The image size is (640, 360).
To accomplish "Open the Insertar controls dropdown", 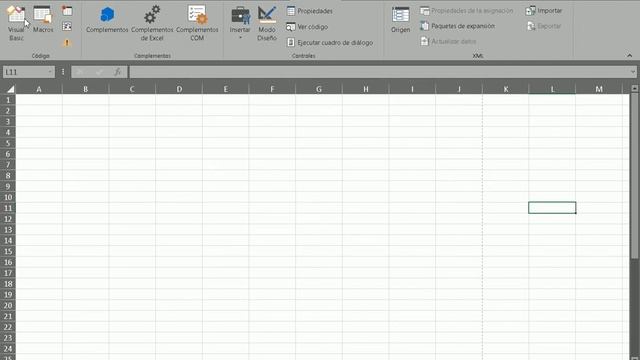I will pos(240,23).
